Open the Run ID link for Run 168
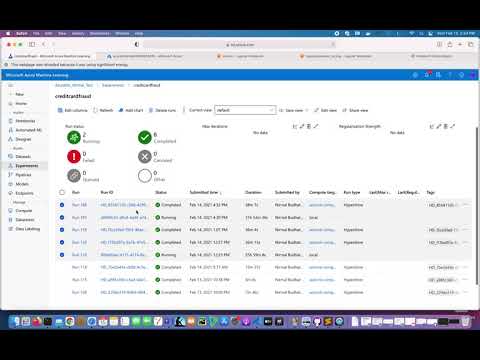 pos(123,205)
